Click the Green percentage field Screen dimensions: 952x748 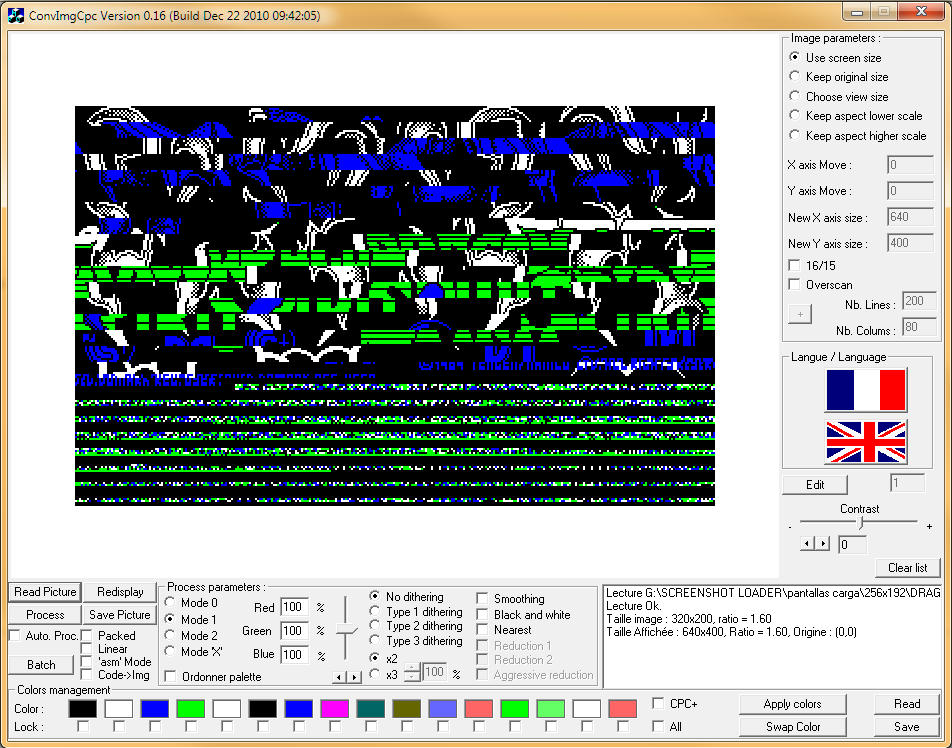coord(294,631)
